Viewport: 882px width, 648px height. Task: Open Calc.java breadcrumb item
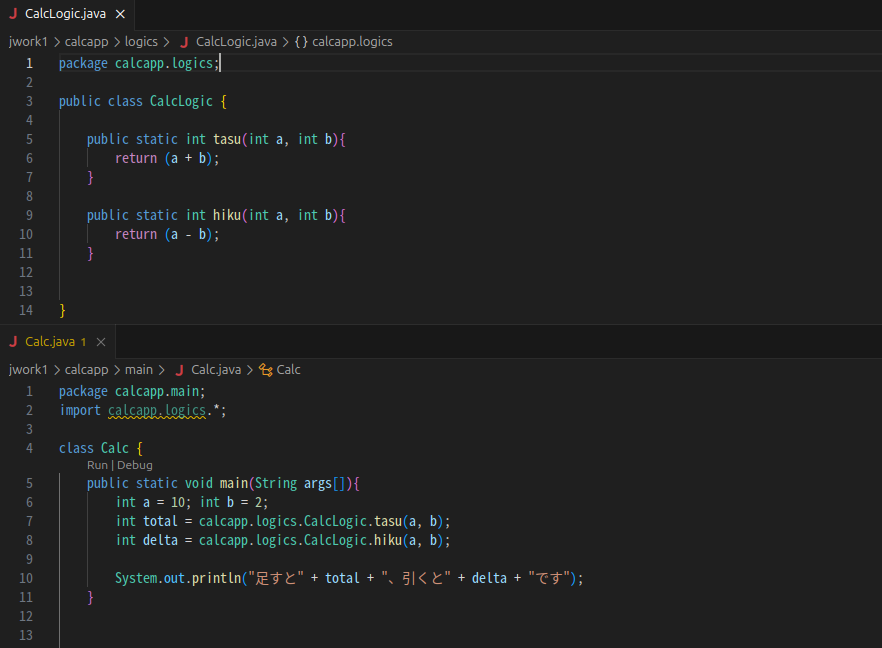(x=216, y=370)
